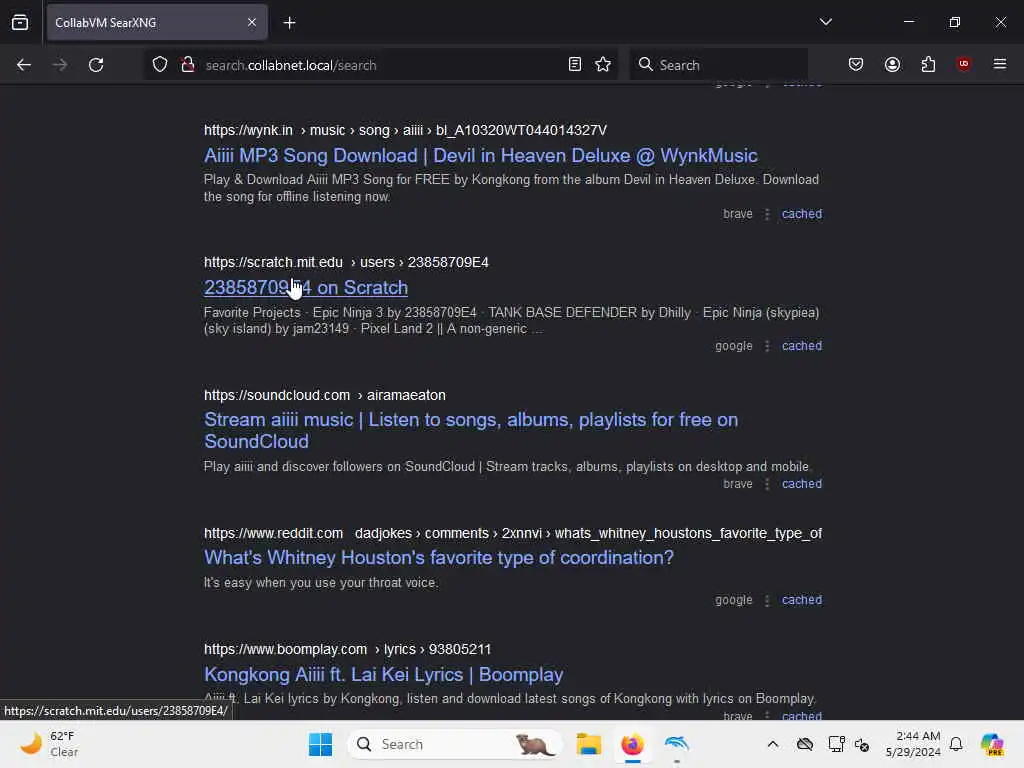
Task: Focus the Firefox search box
Action: coord(718,65)
